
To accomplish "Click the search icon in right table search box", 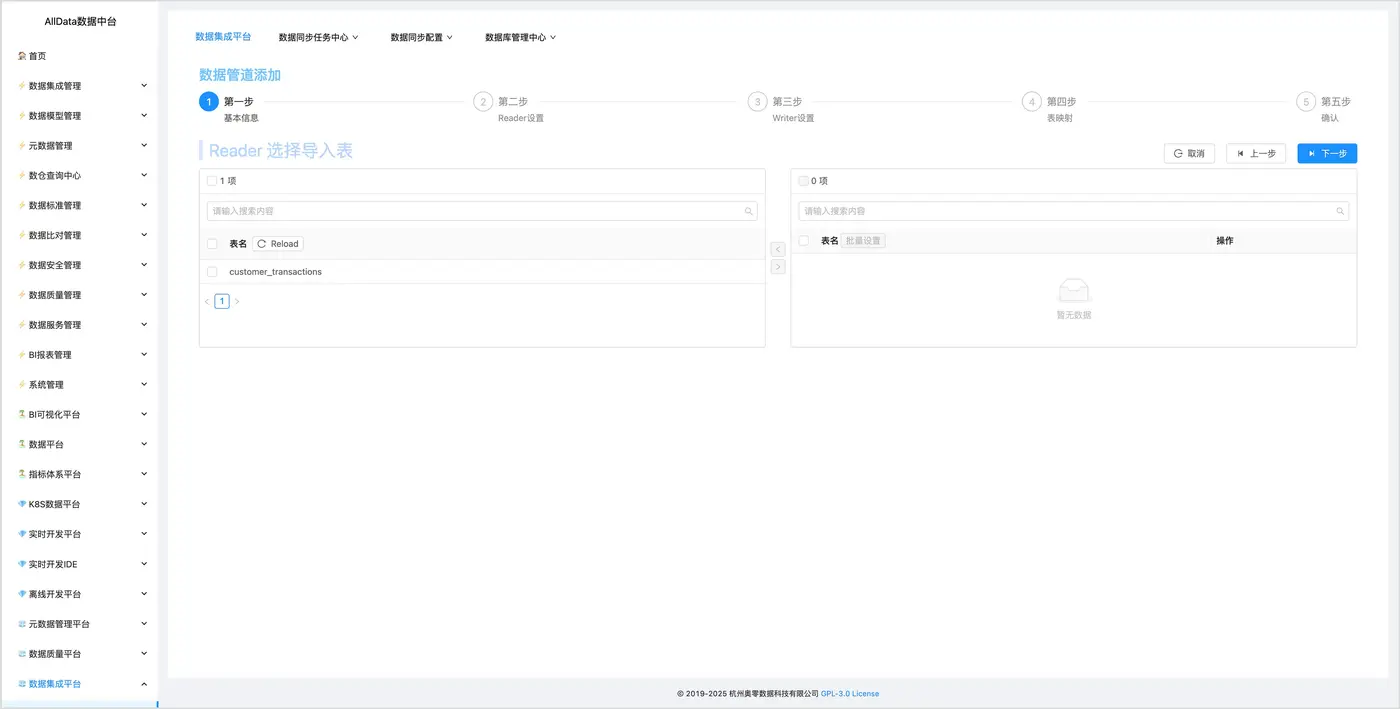I will click(x=1341, y=212).
